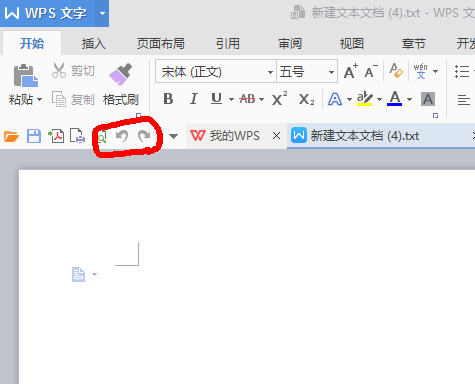Open the 章节 ribbon tab
The image size is (475, 384).
click(414, 43)
